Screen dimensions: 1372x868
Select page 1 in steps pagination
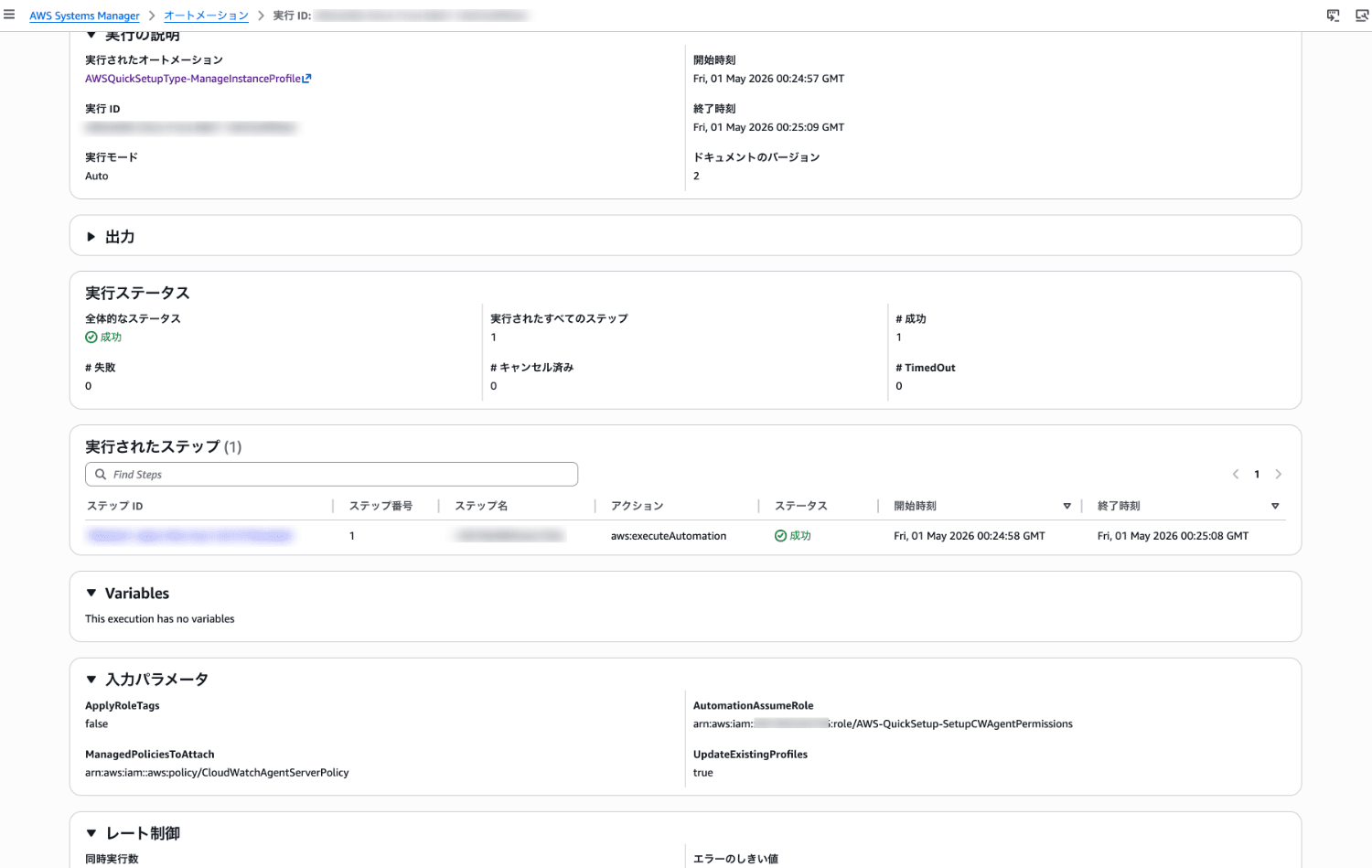click(x=1257, y=474)
